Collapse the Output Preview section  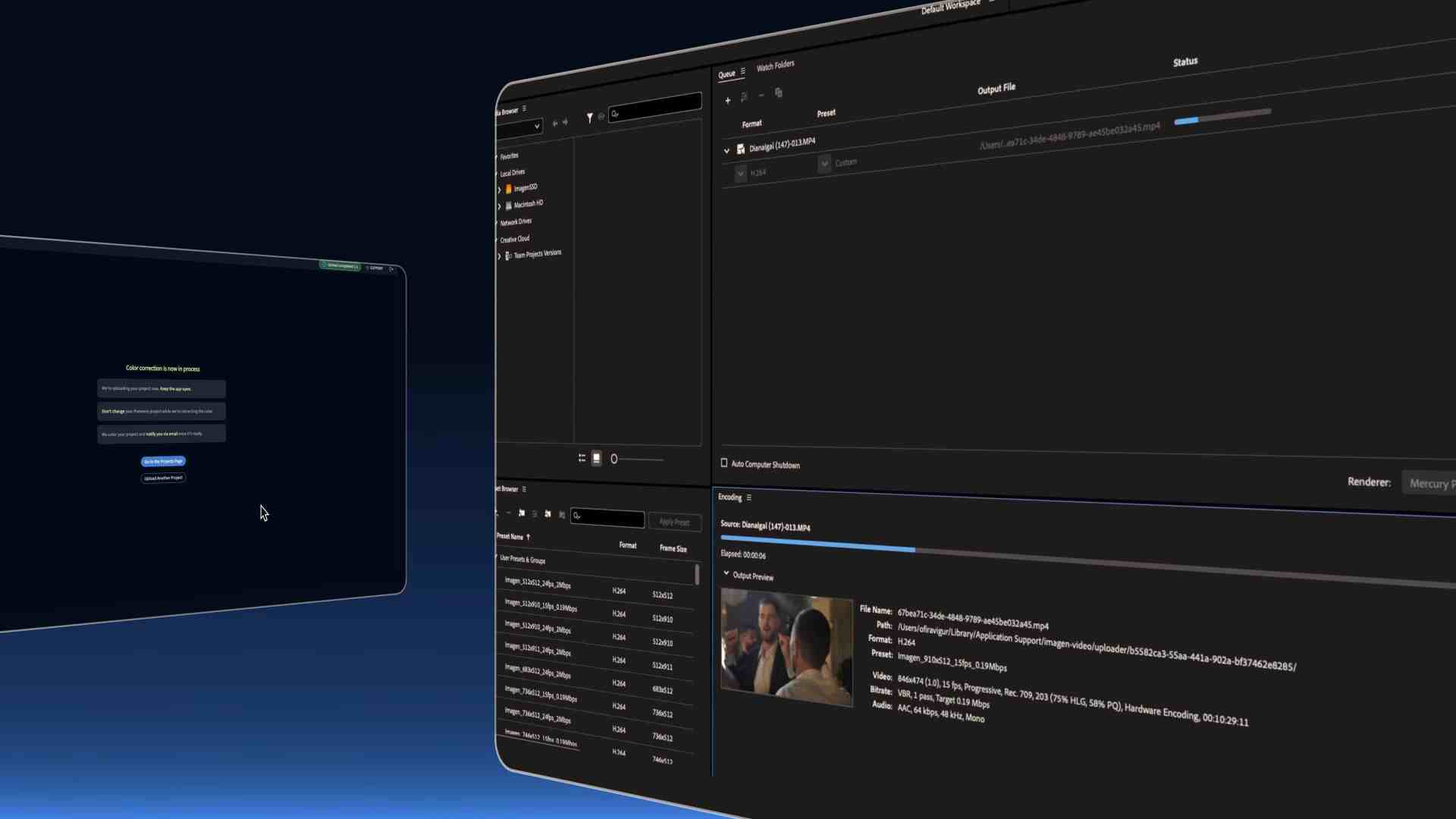[726, 575]
